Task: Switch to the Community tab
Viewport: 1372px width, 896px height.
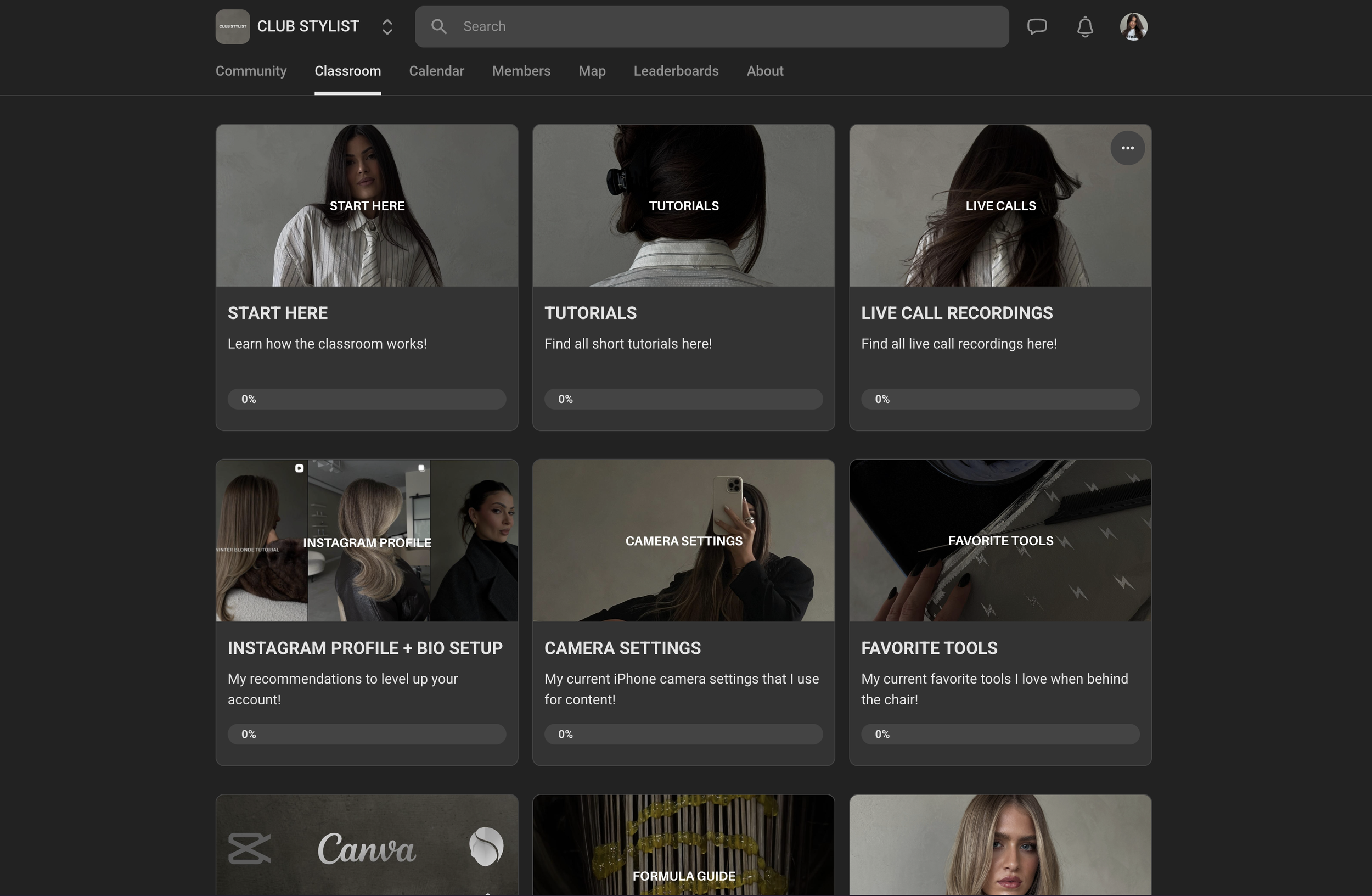Action: click(251, 71)
